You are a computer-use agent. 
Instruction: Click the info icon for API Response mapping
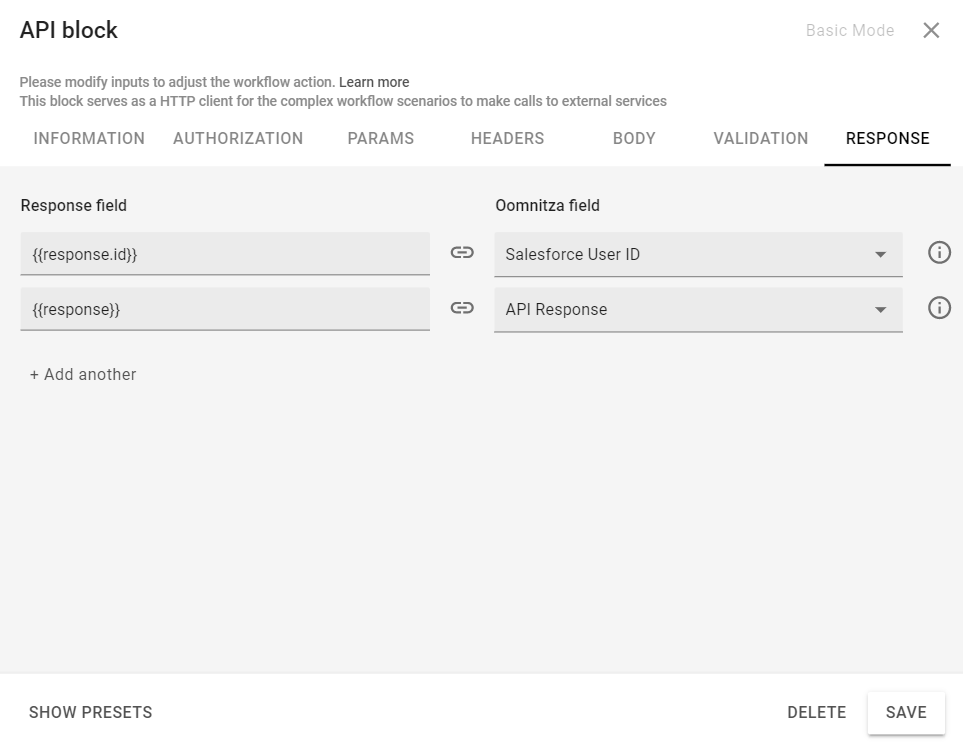coord(938,307)
